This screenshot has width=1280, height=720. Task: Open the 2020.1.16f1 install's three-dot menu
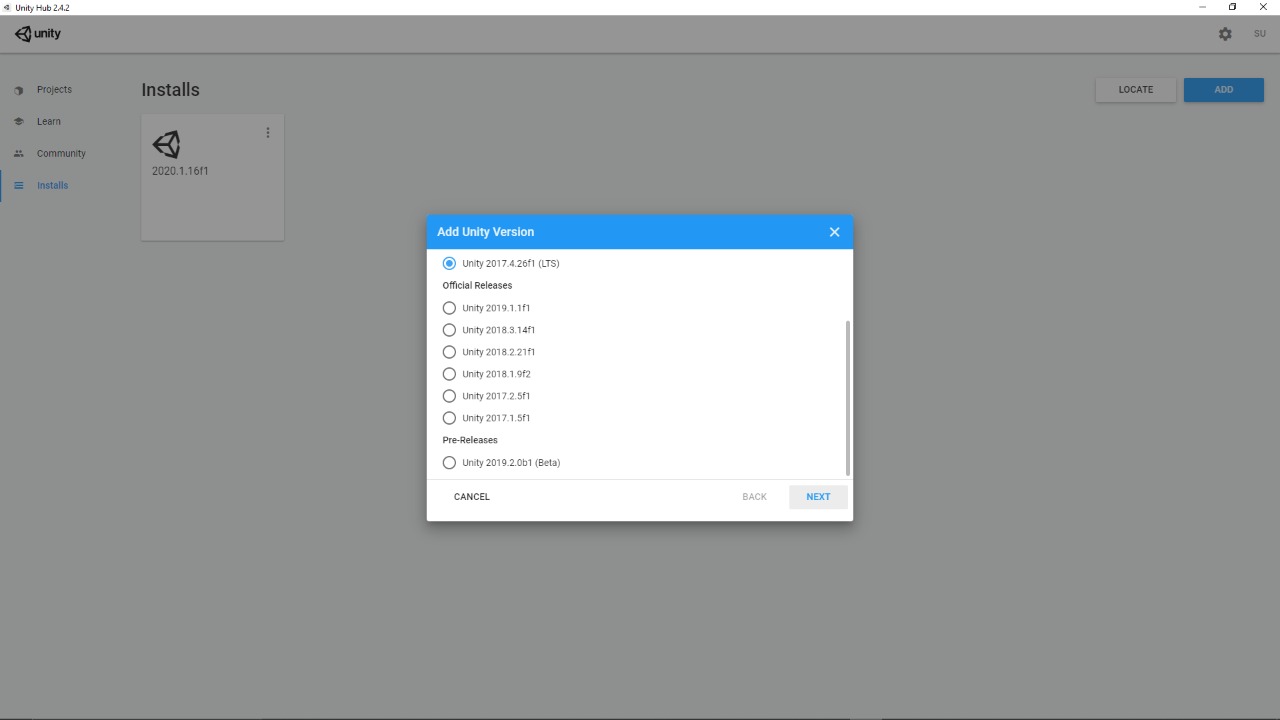click(x=267, y=132)
